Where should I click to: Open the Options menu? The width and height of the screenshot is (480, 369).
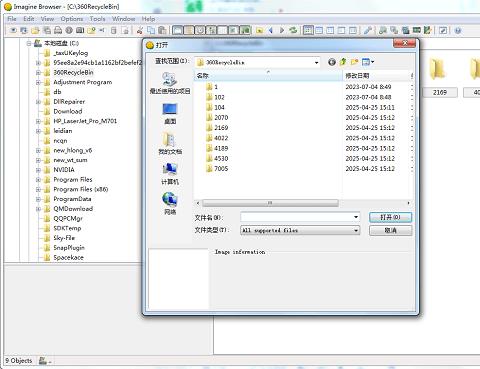coord(72,19)
